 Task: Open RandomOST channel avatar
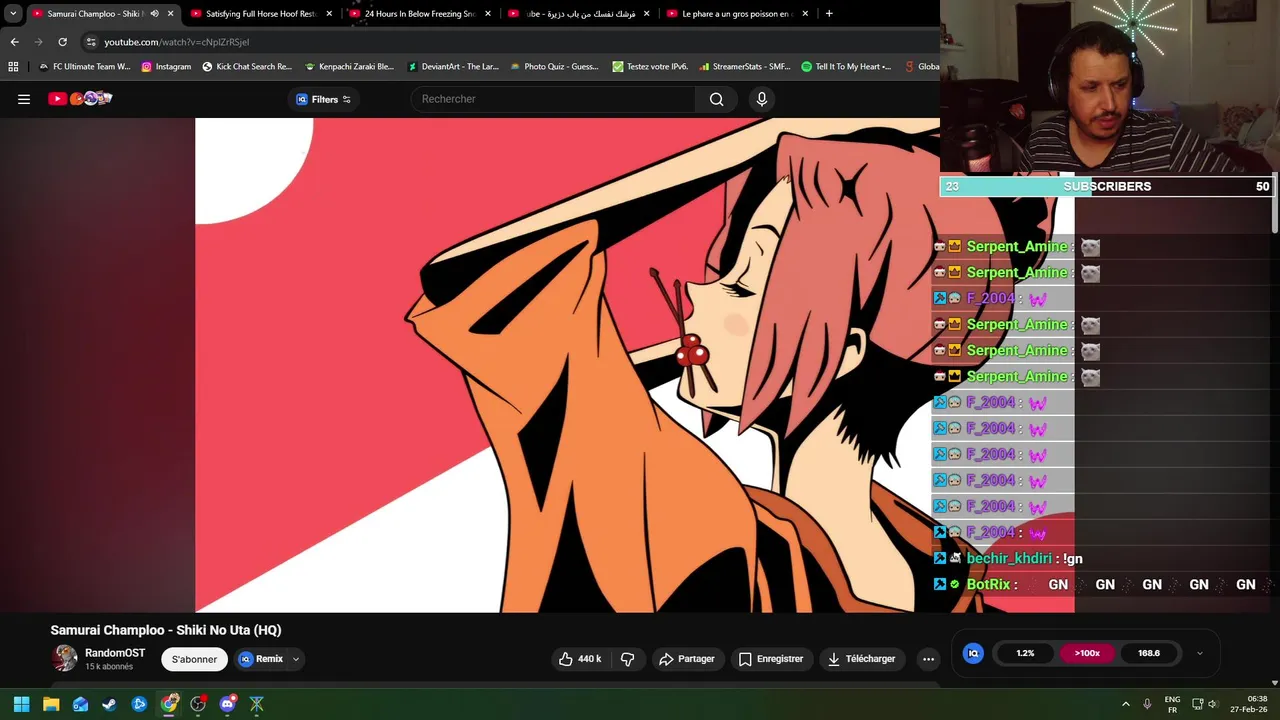[65, 658]
